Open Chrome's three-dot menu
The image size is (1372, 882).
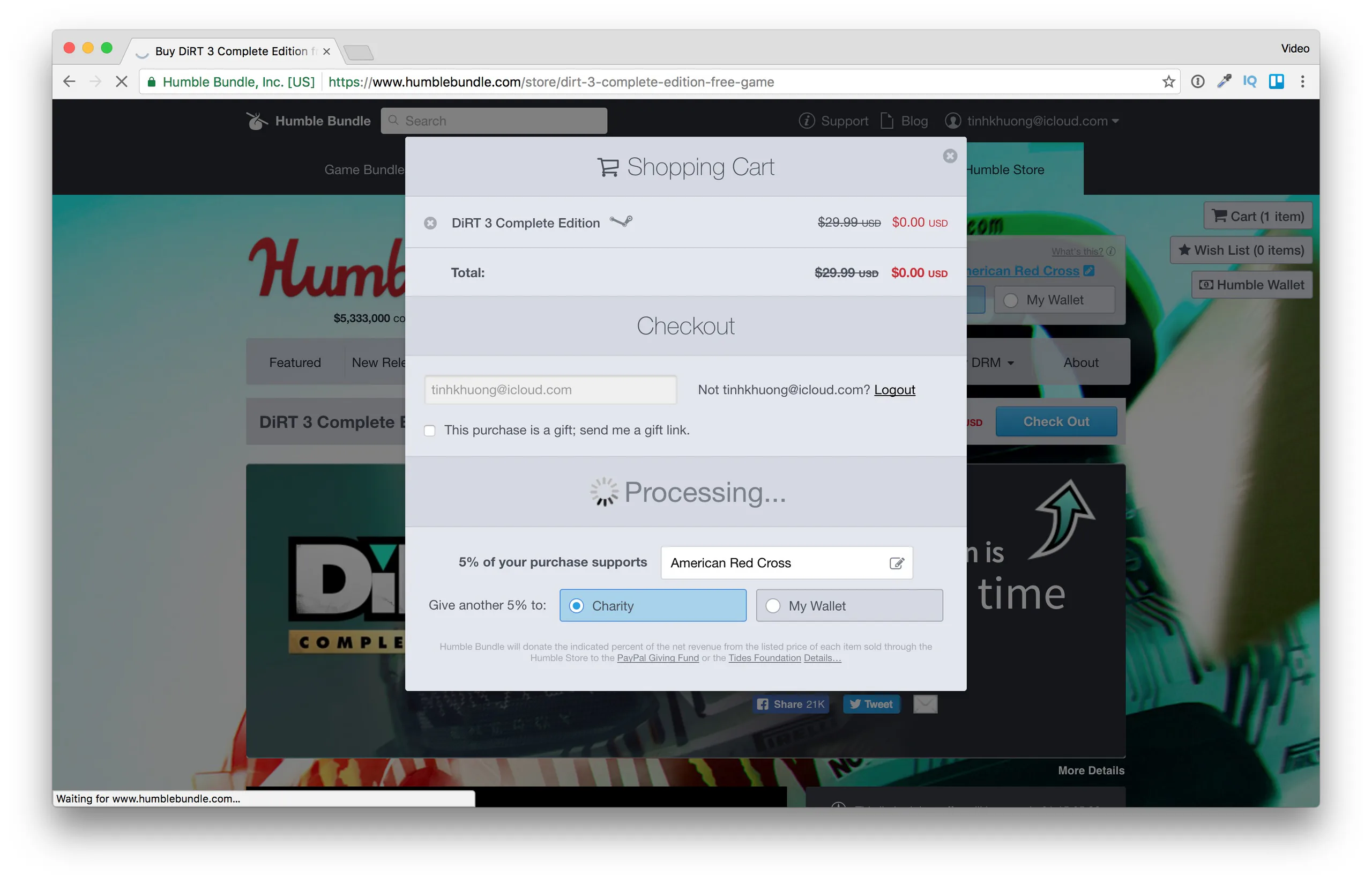point(1302,82)
